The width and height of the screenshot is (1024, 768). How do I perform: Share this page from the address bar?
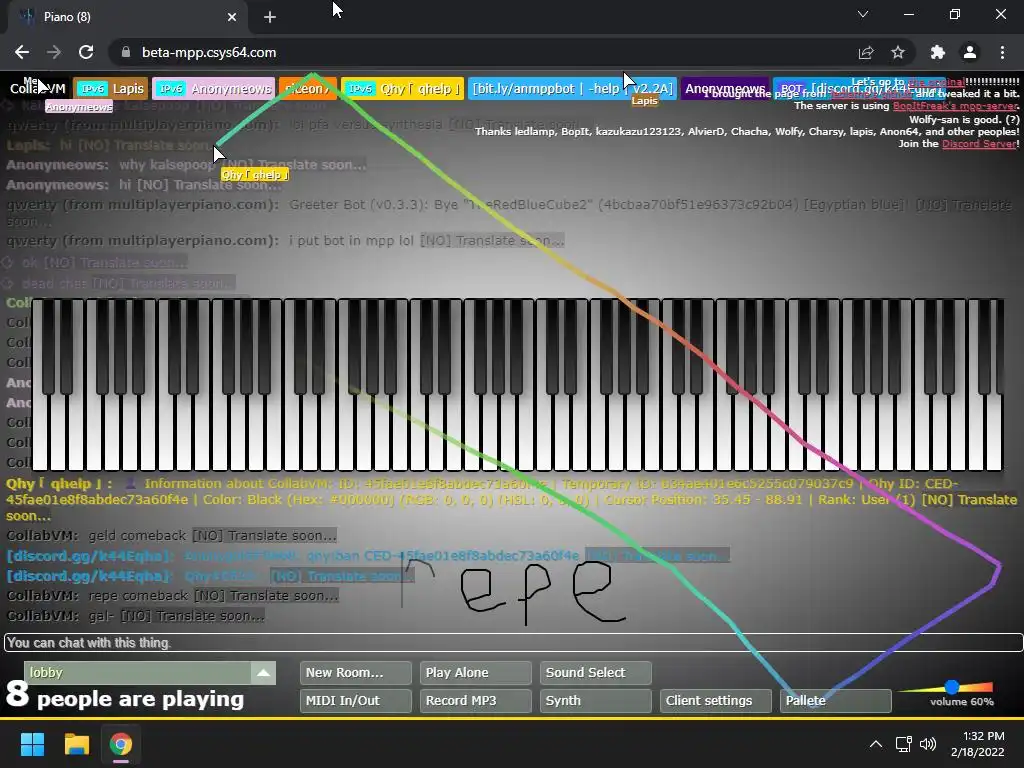coord(866,52)
